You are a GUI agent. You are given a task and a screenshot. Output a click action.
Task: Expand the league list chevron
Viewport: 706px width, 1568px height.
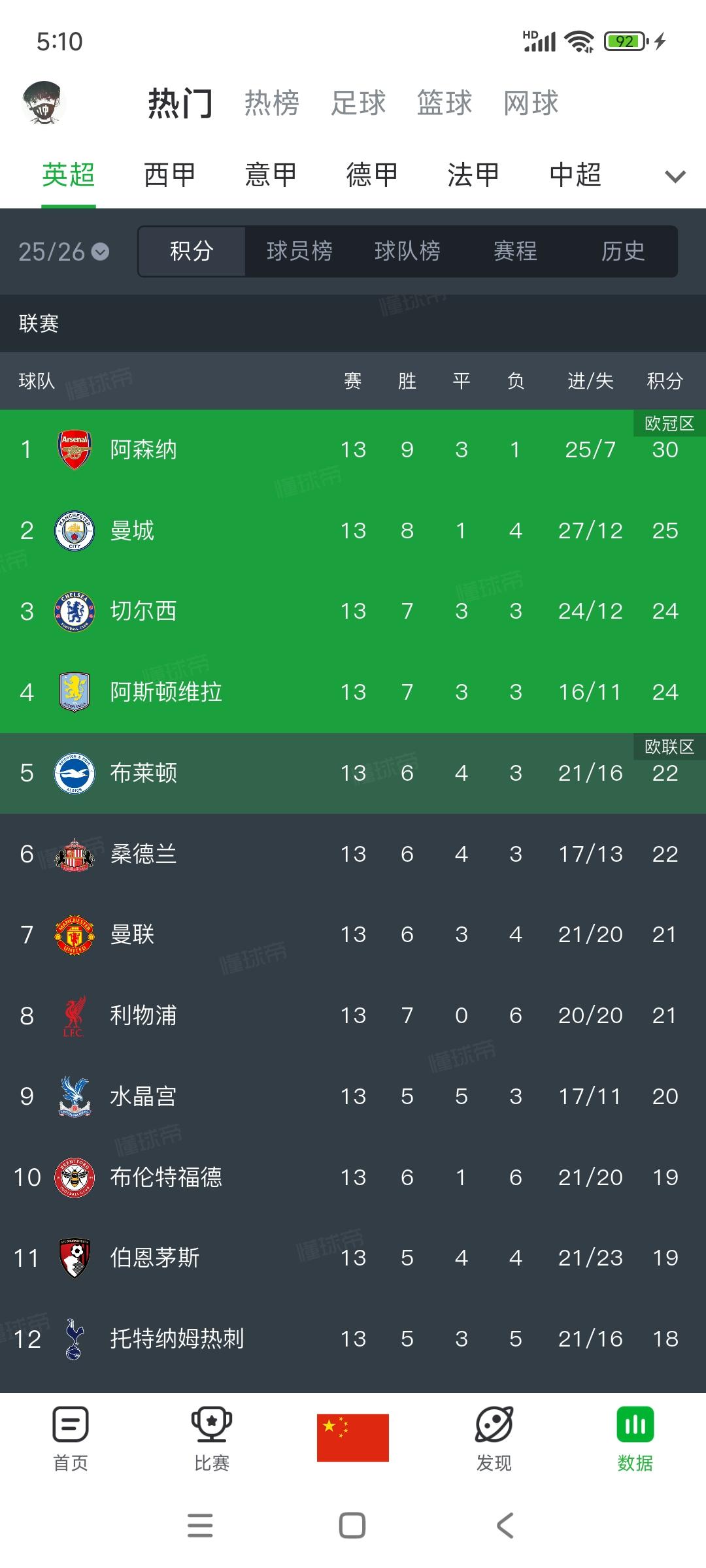point(675,176)
